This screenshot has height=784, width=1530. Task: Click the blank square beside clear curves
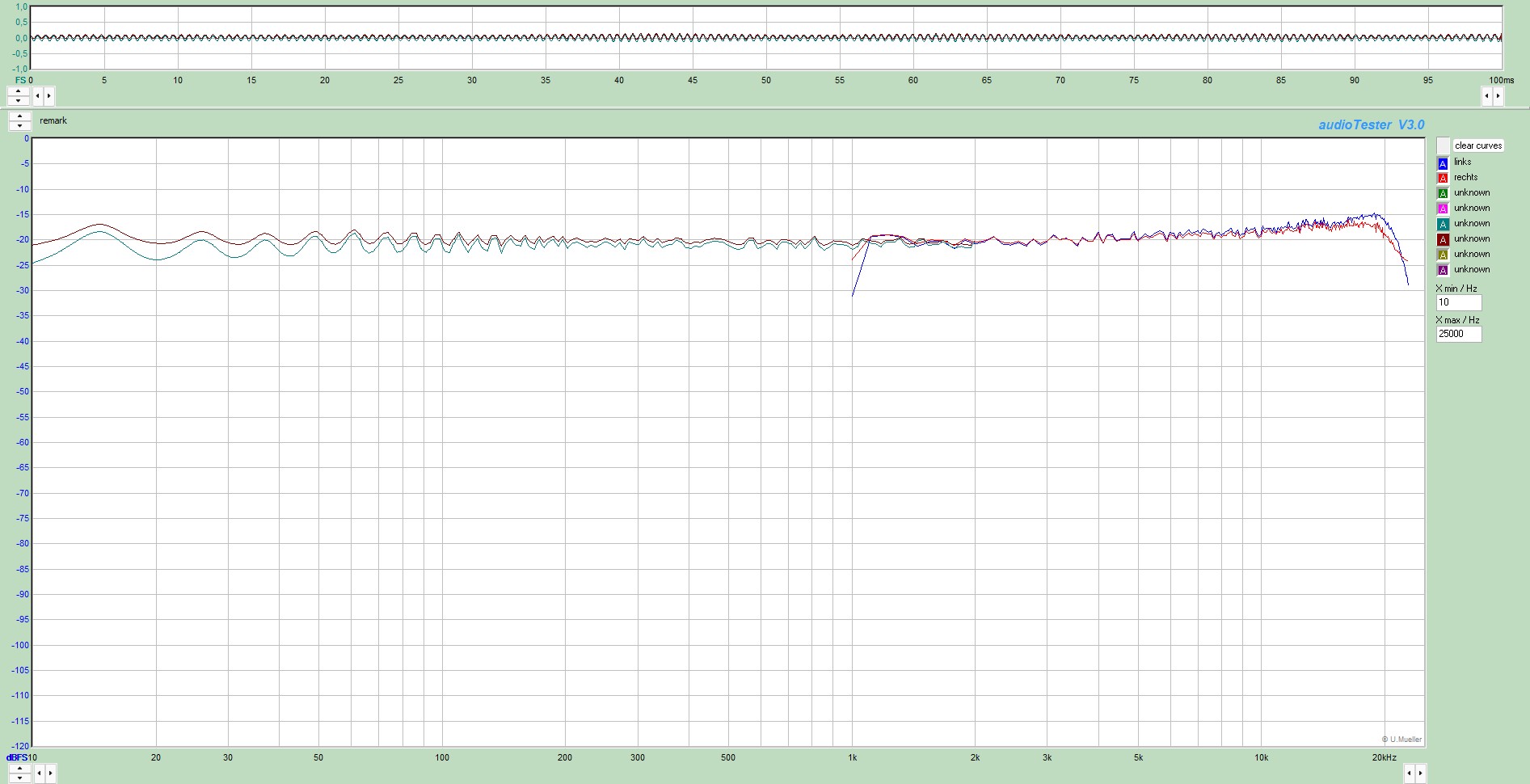pos(1444,145)
